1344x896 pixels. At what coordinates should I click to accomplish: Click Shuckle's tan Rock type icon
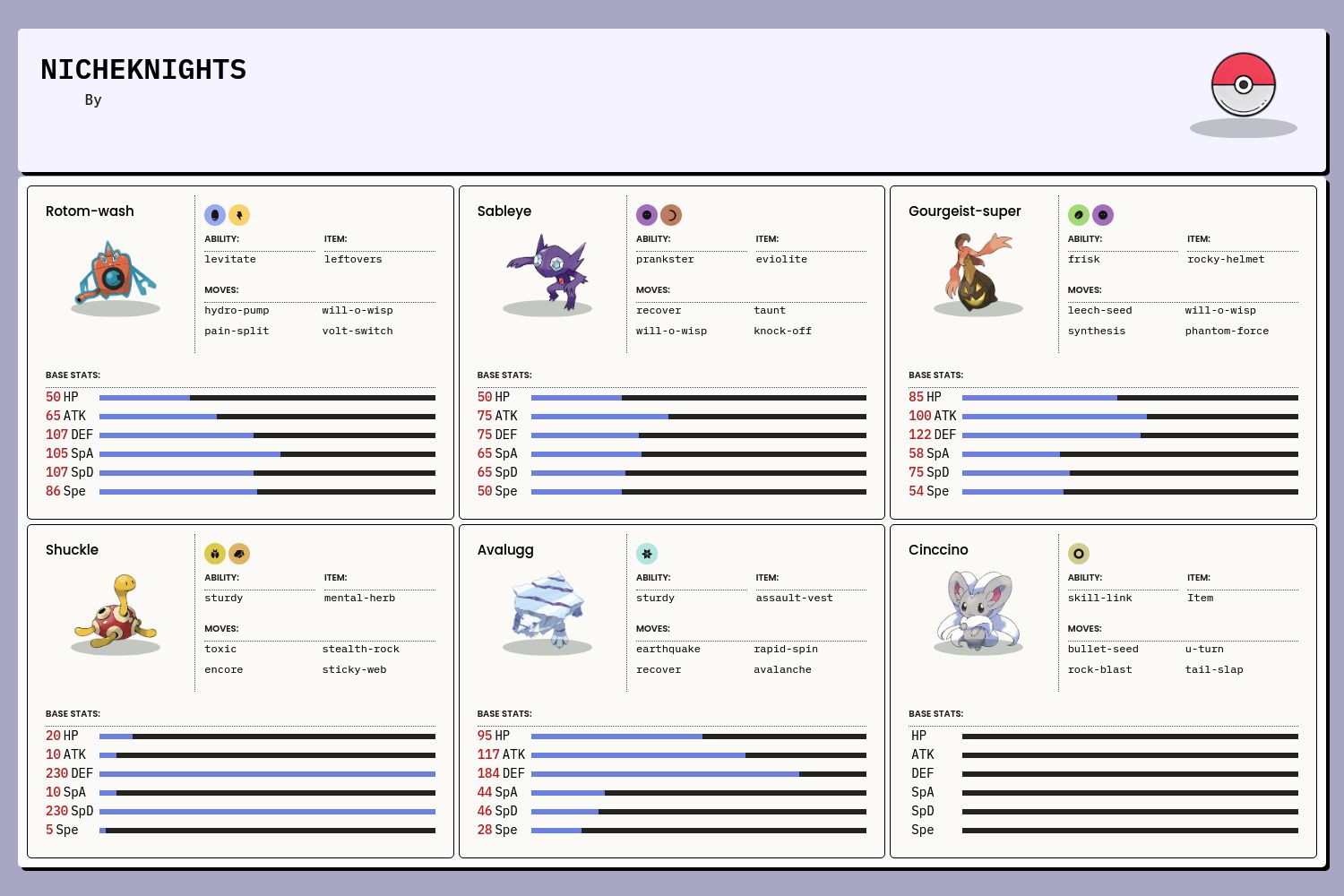coord(239,554)
